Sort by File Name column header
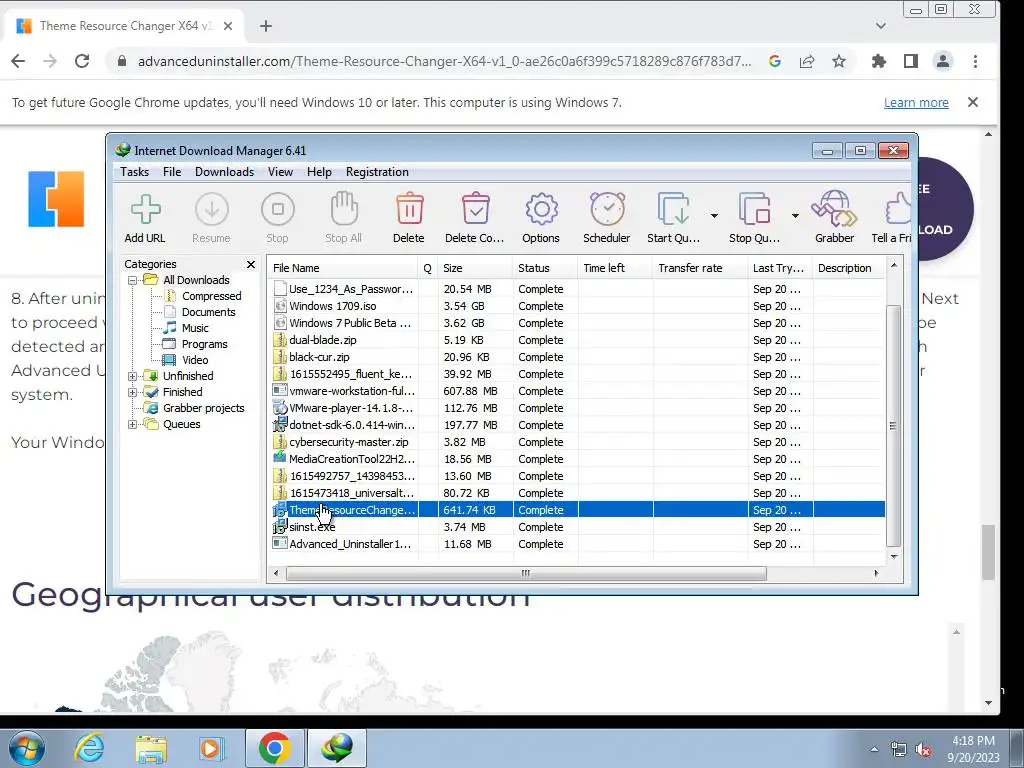The width and height of the screenshot is (1024, 768). tap(343, 268)
